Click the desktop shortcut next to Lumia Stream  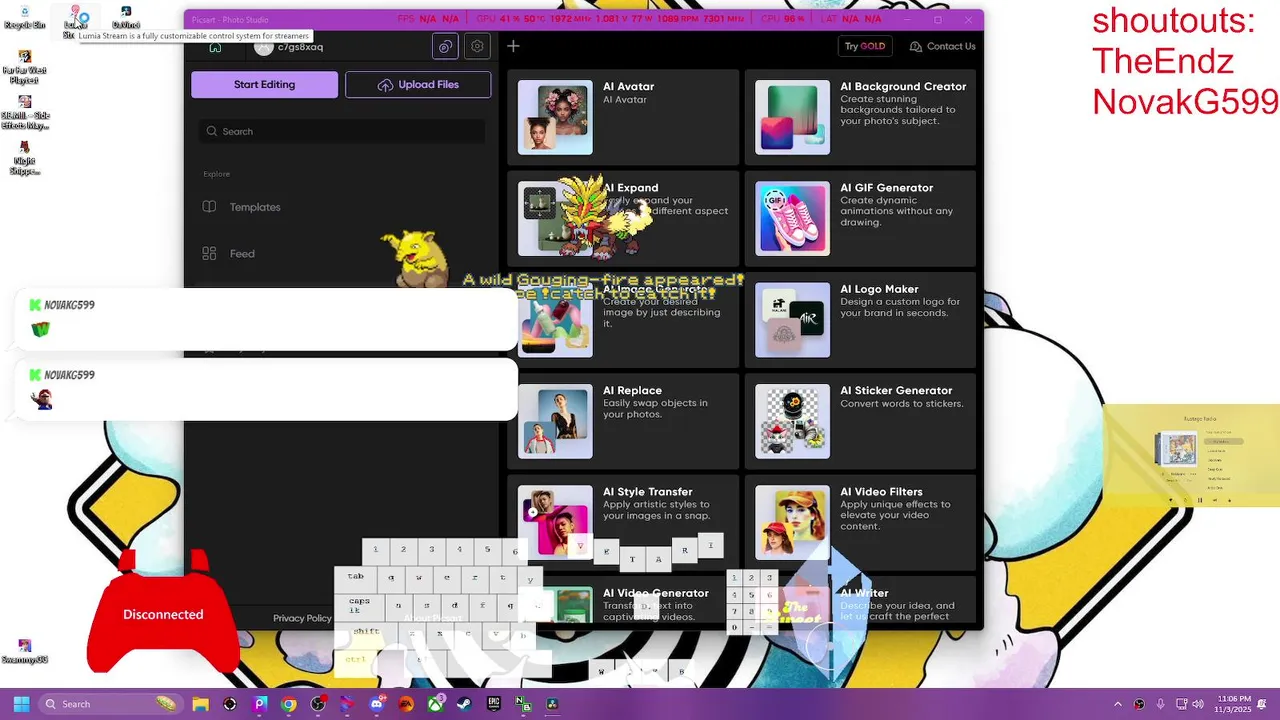[x=126, y=18]
